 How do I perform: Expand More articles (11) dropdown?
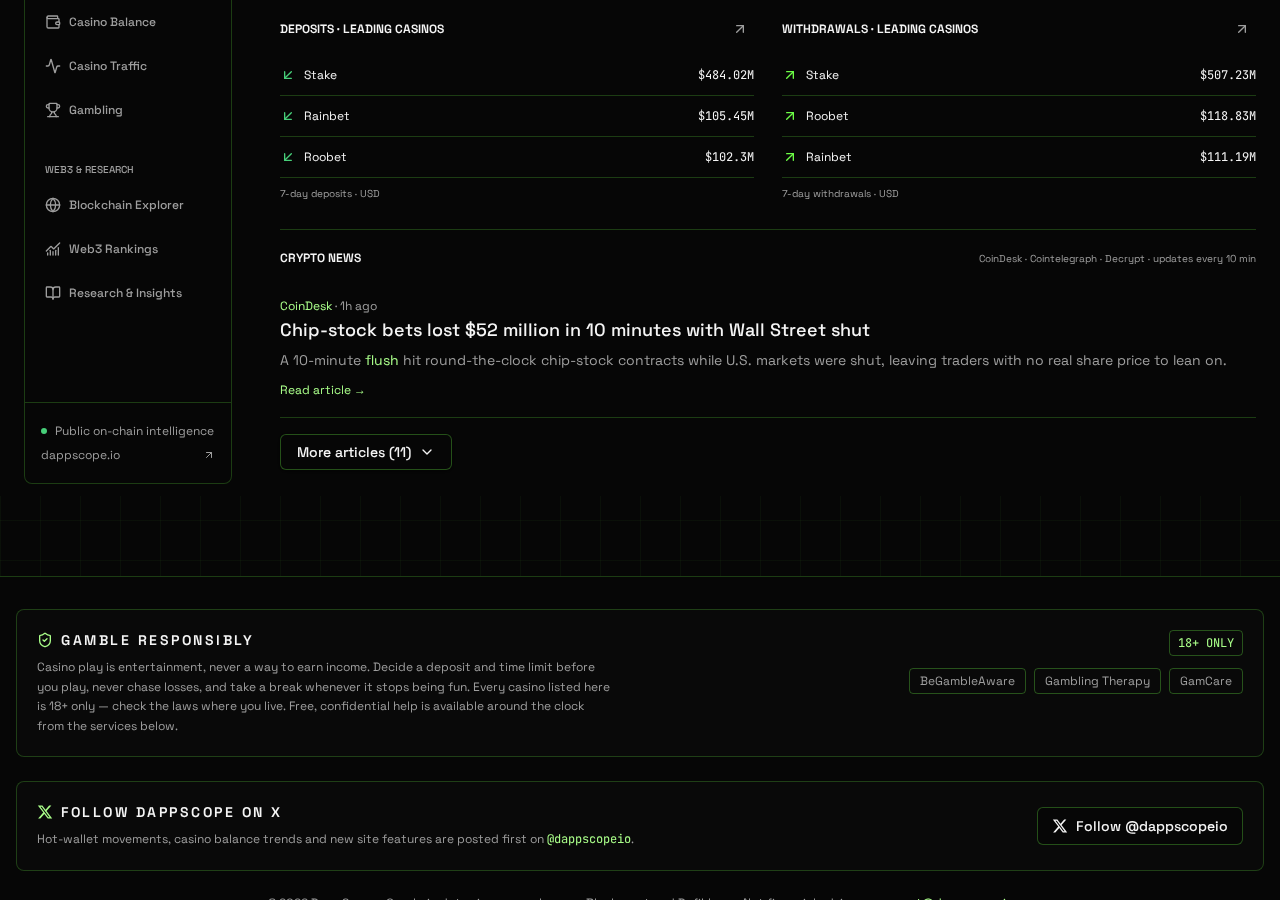click(x=366, y=452)
